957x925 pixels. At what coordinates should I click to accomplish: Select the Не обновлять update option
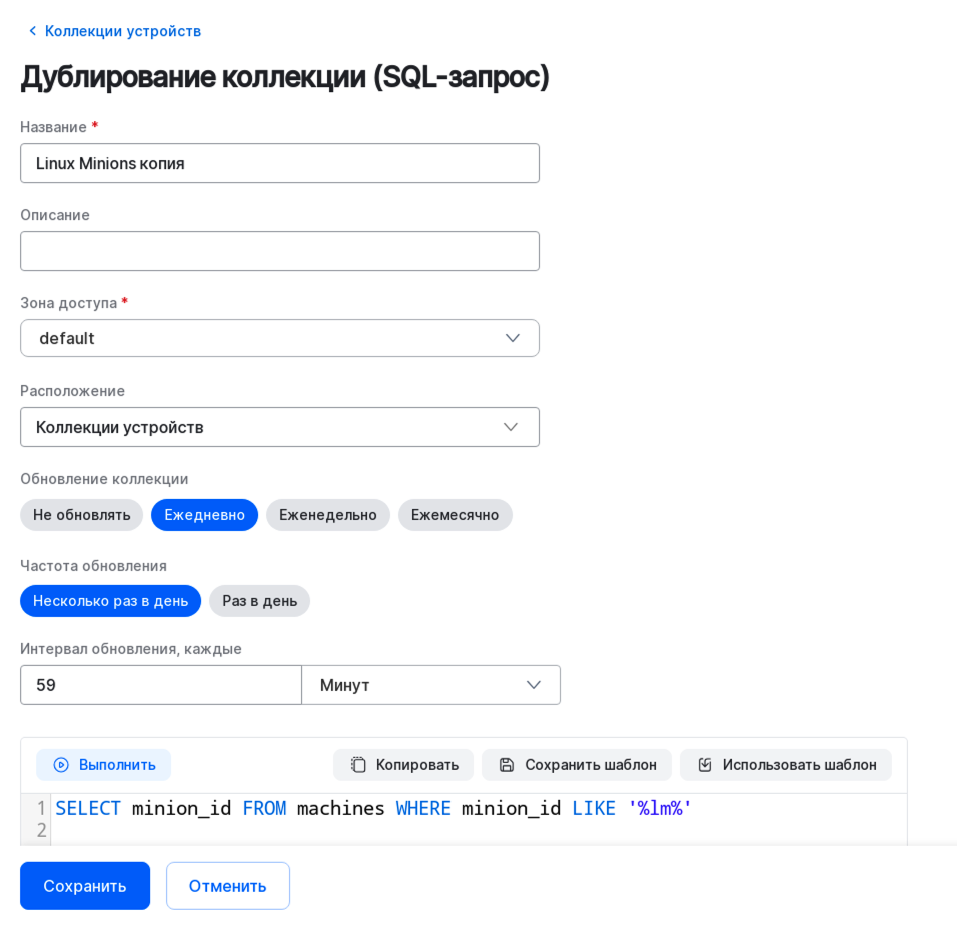coord(82,515)
